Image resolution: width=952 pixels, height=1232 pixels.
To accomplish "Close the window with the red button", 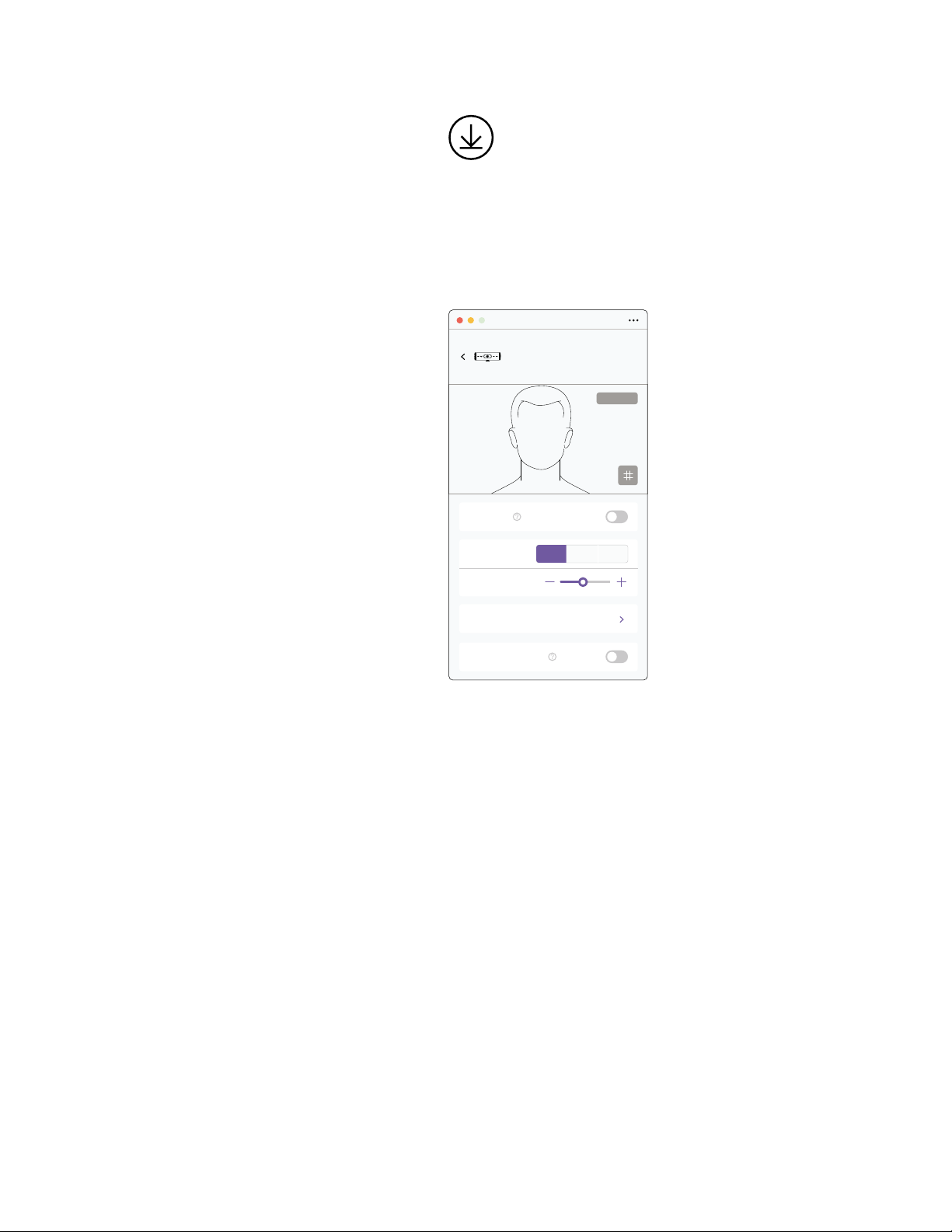I will [459, 320].
